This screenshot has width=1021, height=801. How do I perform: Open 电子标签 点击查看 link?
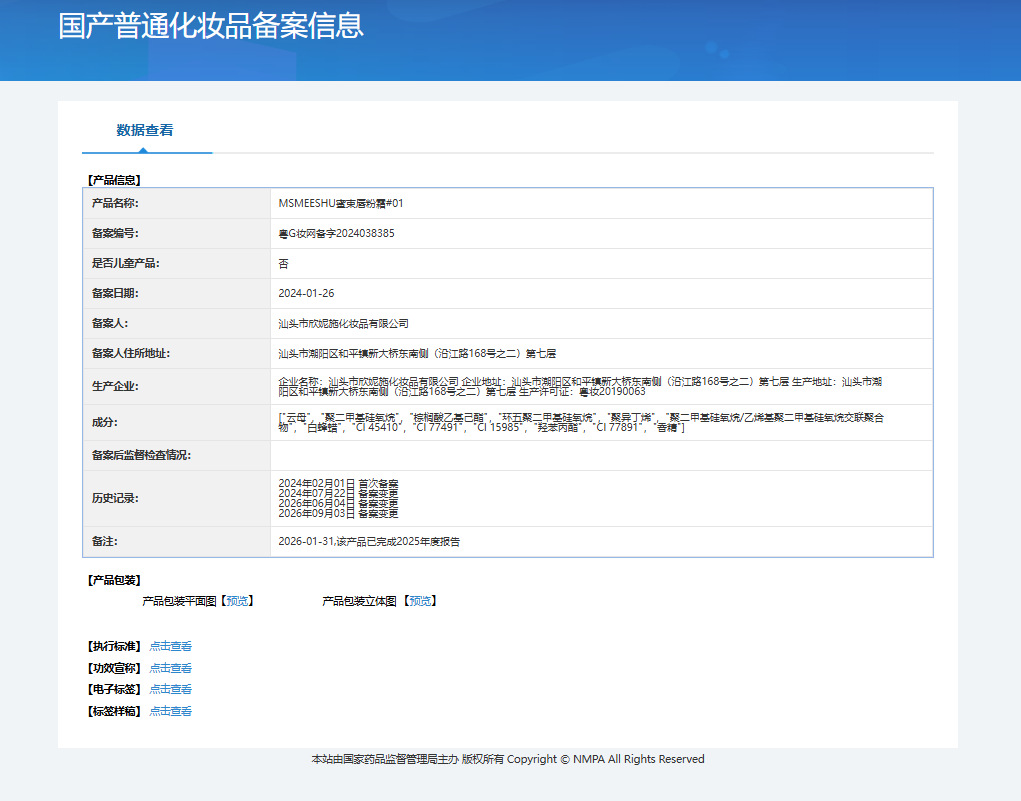[171, 689]
